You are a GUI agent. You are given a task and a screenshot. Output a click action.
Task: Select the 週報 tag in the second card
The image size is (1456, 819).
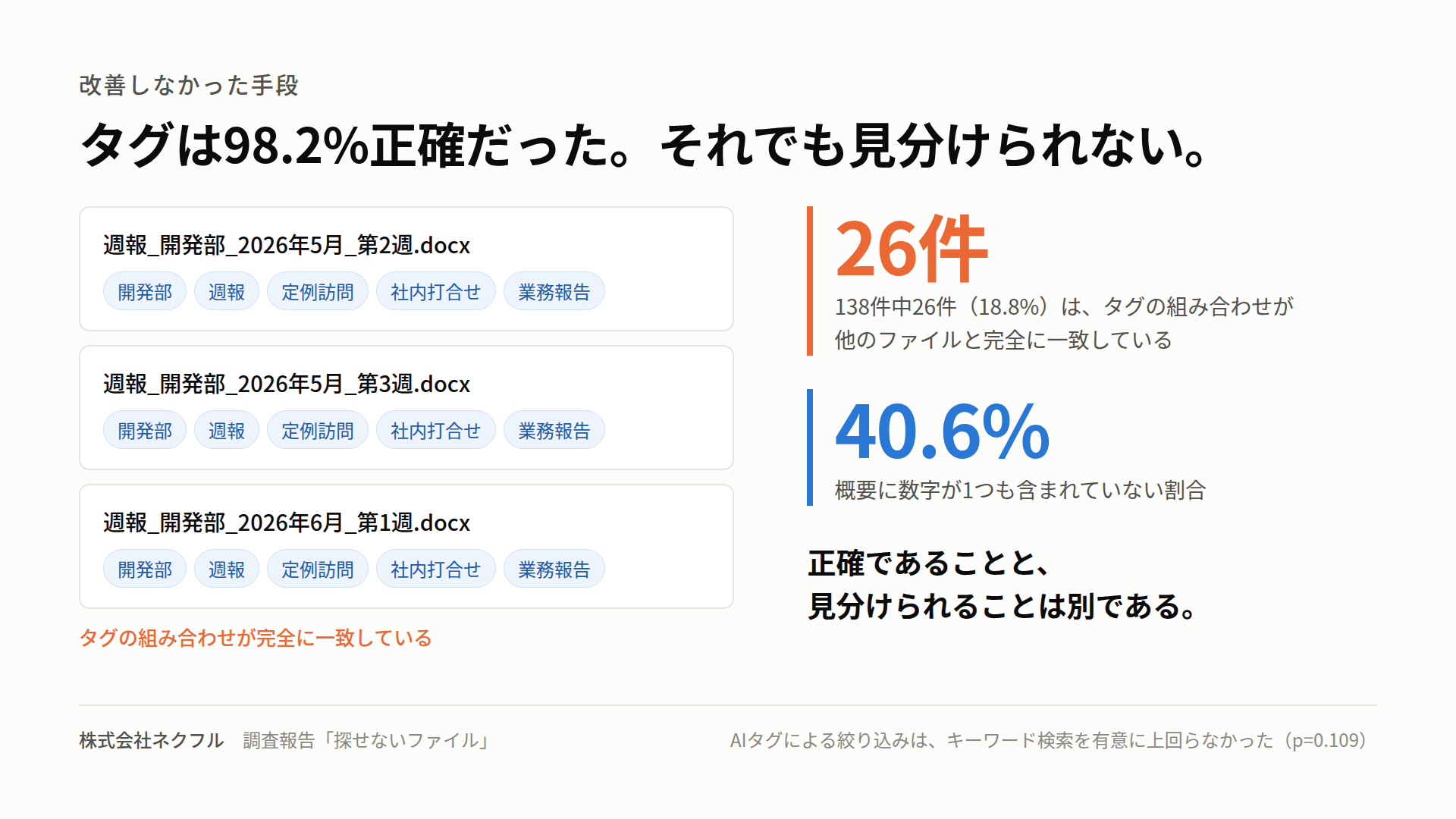[227, 430]
